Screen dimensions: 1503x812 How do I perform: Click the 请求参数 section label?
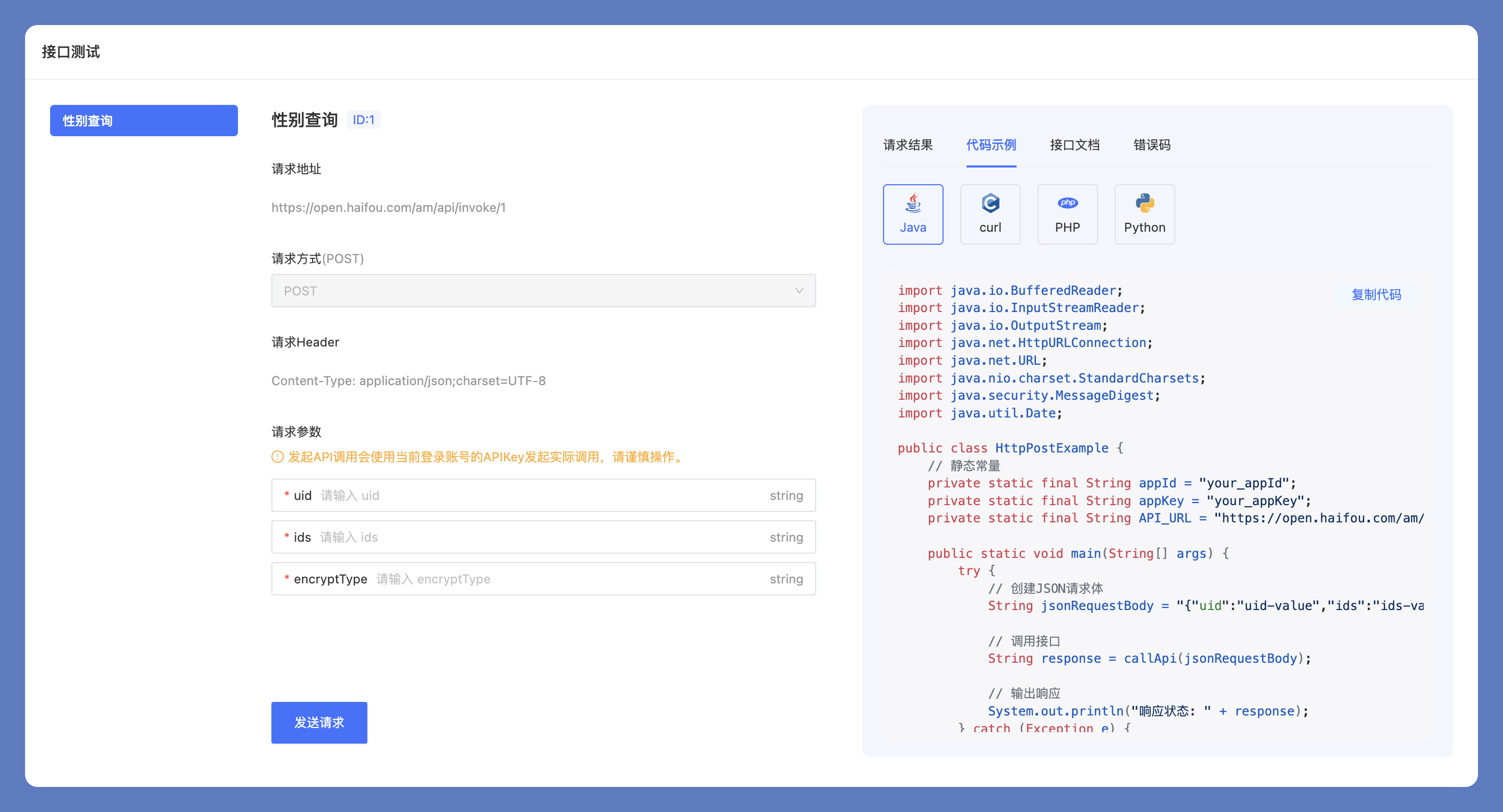pyautogui.click(x=296, y=432)
